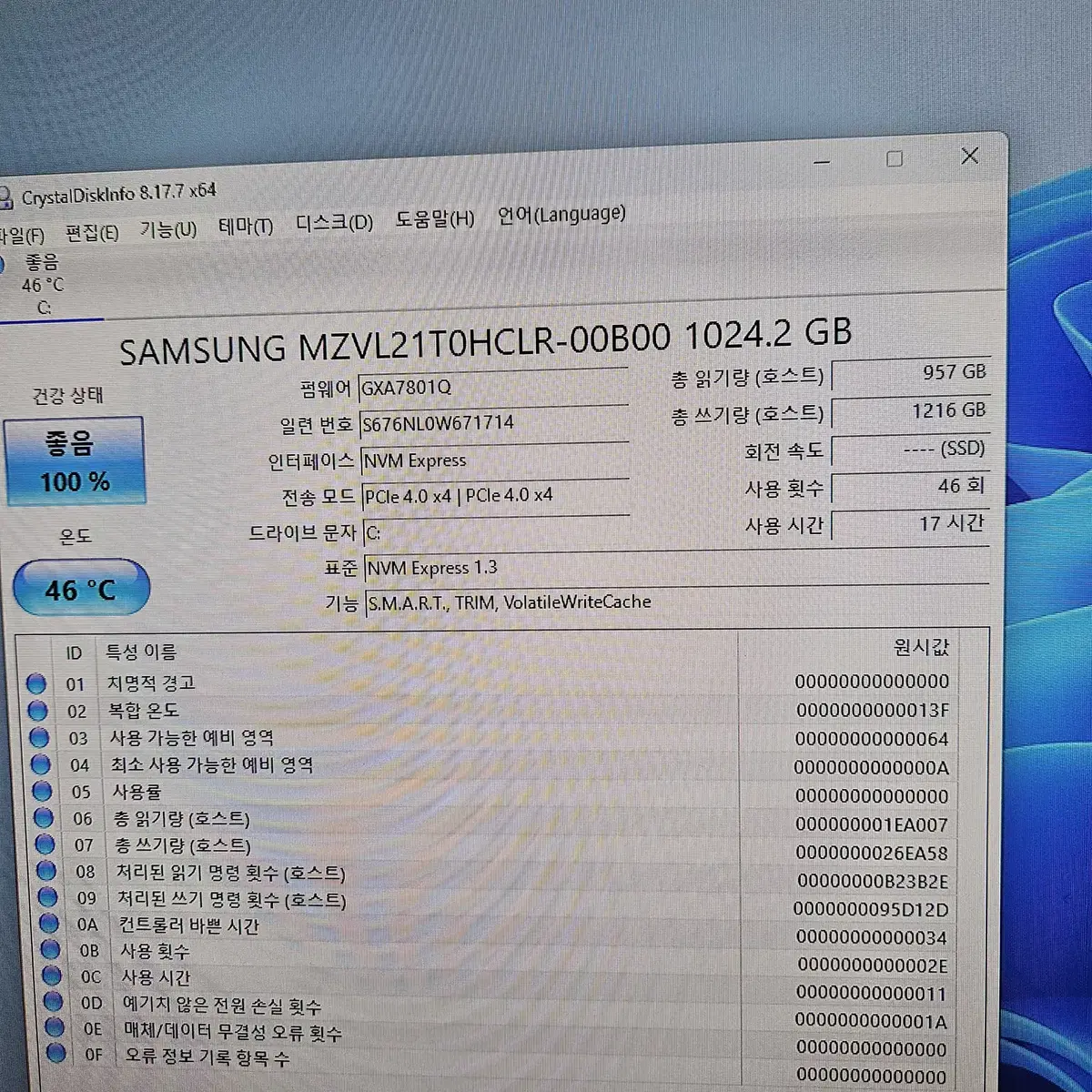
Task: Click the status icon in row ID 0B
Action: 52,950
